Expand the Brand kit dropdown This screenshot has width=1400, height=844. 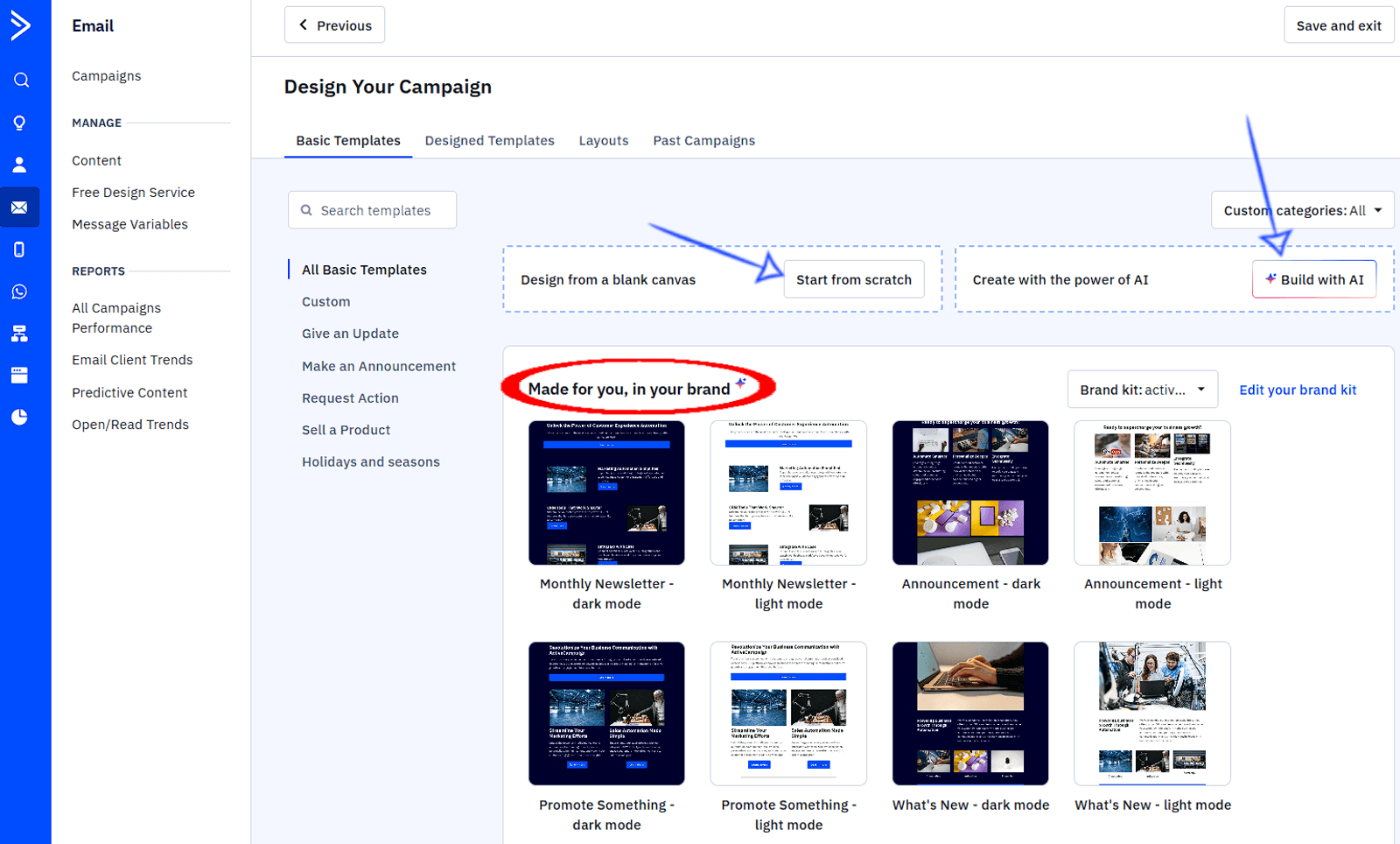1142,390
